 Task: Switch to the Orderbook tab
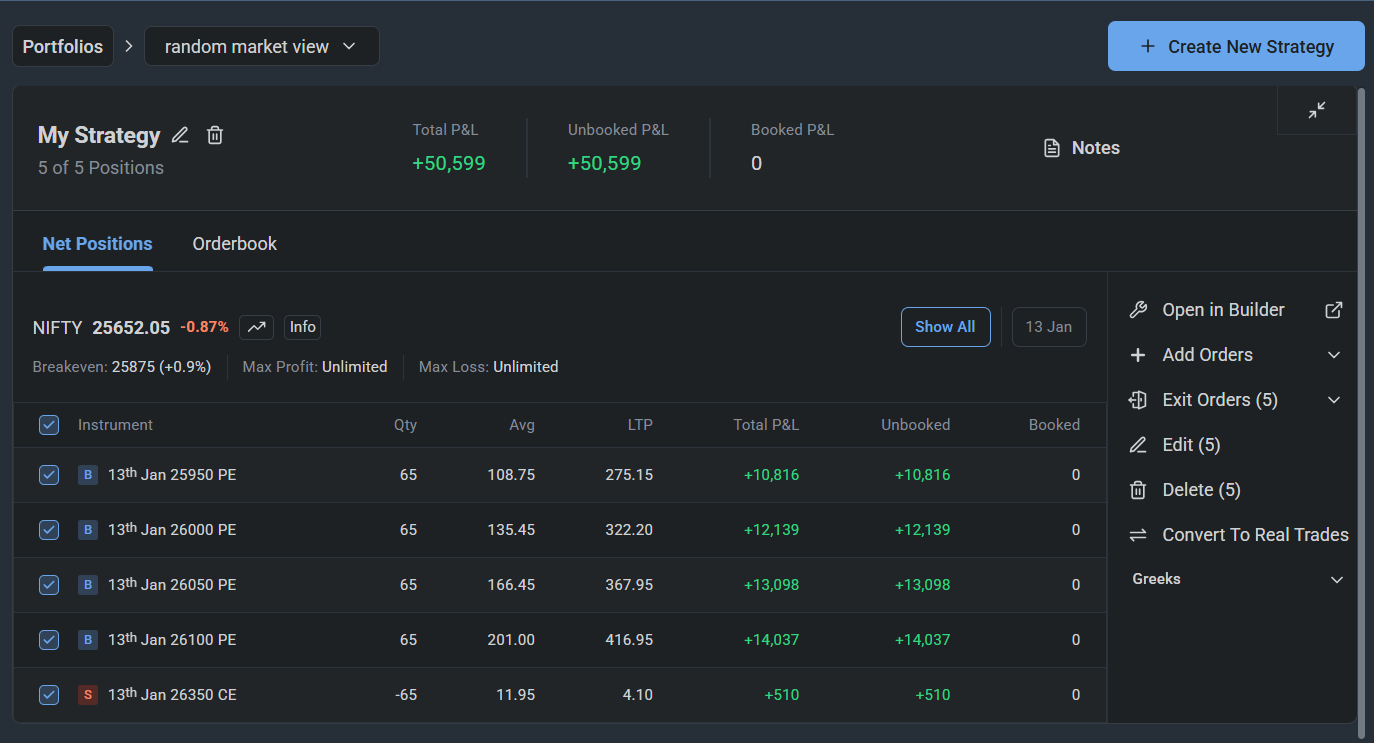tap(234, 244)
